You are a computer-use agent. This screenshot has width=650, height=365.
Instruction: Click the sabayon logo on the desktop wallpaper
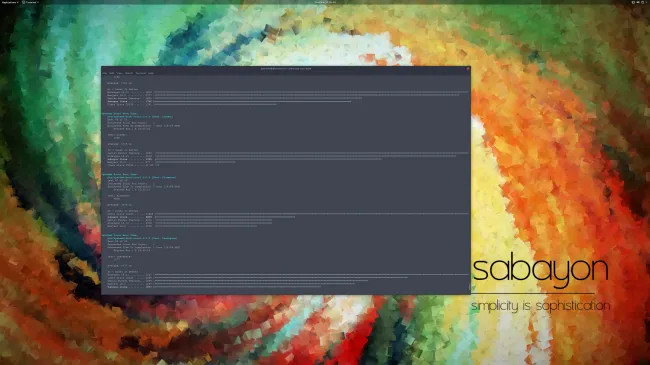[x=540, y=270]
